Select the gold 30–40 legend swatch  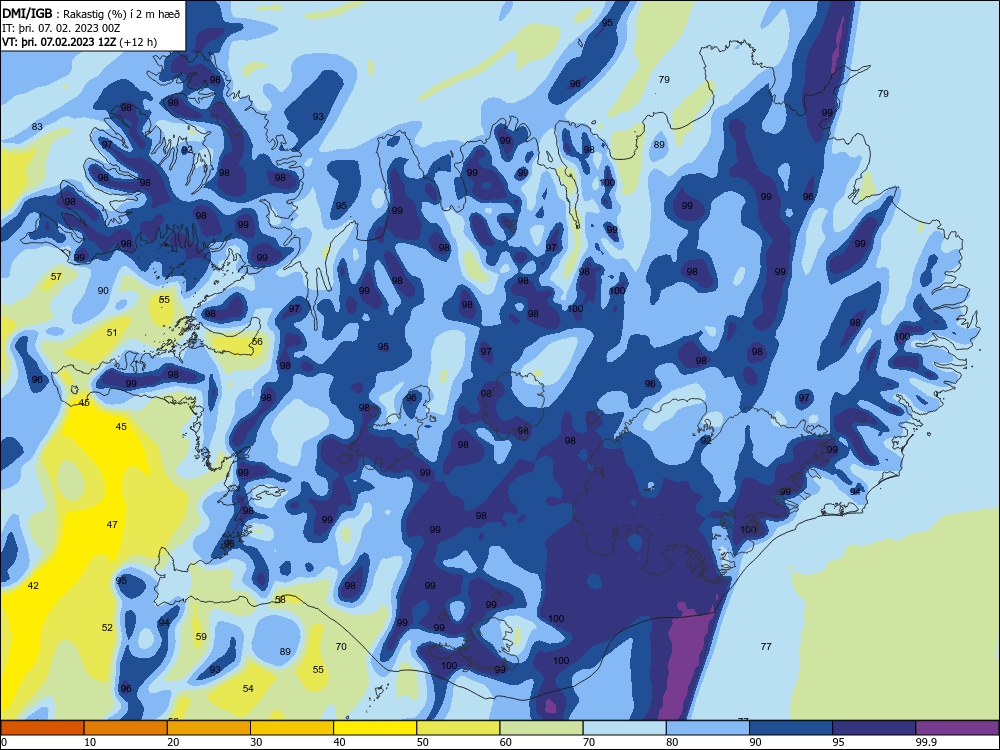point(292,728)
